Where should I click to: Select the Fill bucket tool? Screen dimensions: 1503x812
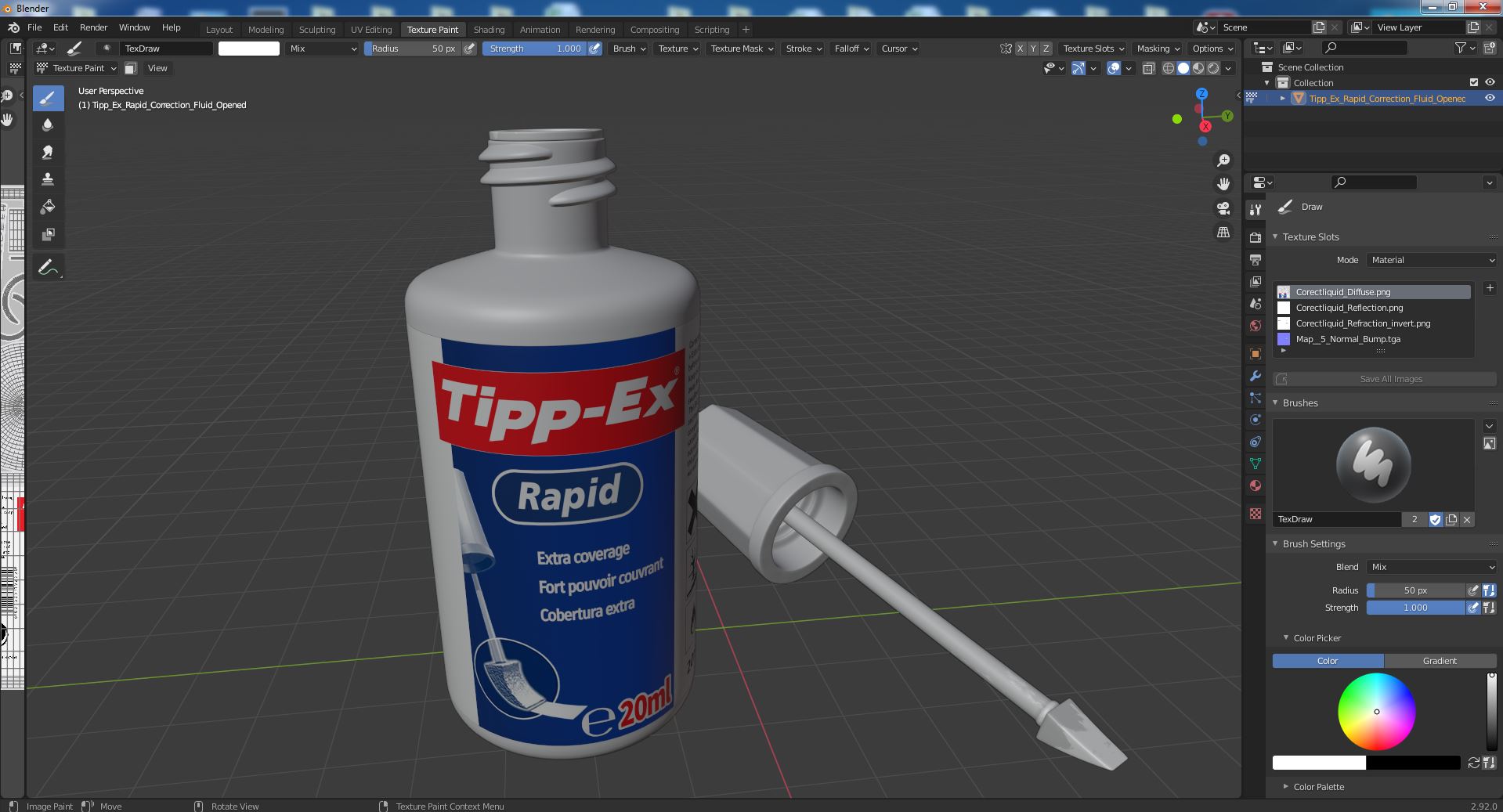(48, 207)
